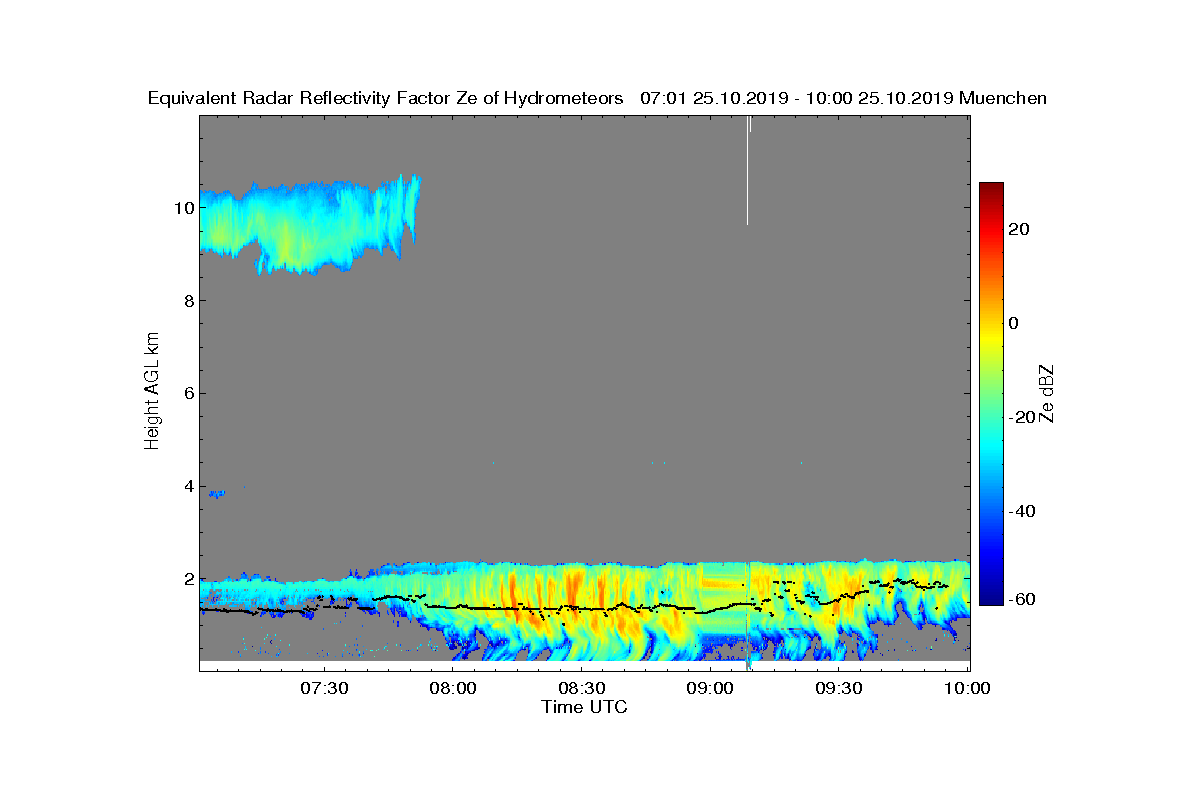Click the white vertical line near 09:08
This screenshot has width=1200, height=800.
click(748, 170)
